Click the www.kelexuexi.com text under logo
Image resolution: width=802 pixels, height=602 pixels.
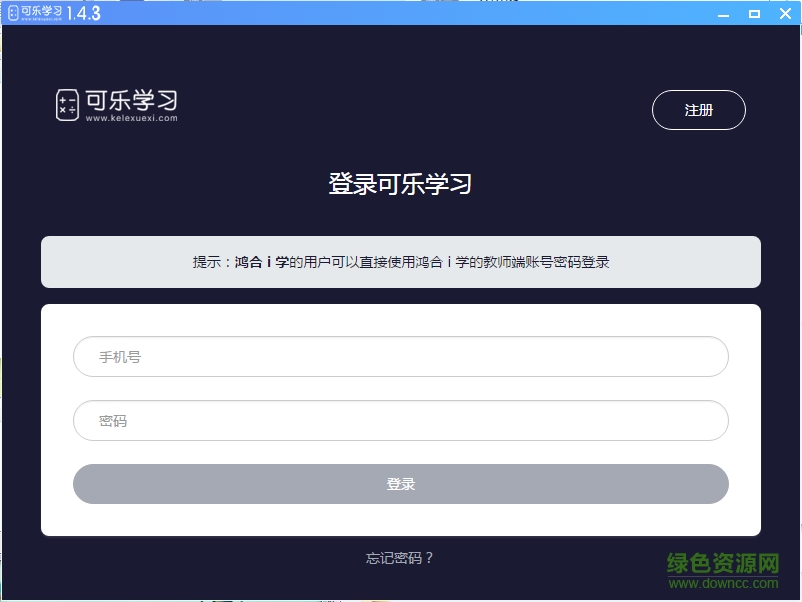click(x=131, y=118)
